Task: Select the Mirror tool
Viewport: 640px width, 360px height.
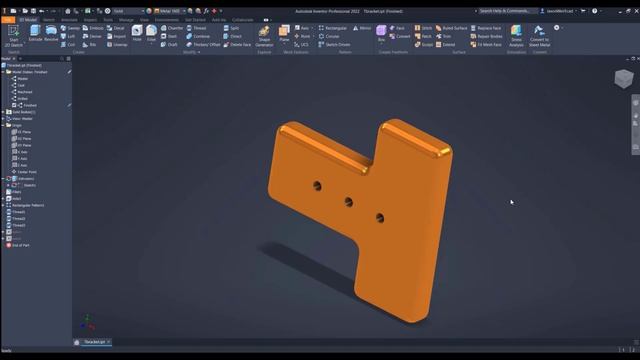Action: 362,28
